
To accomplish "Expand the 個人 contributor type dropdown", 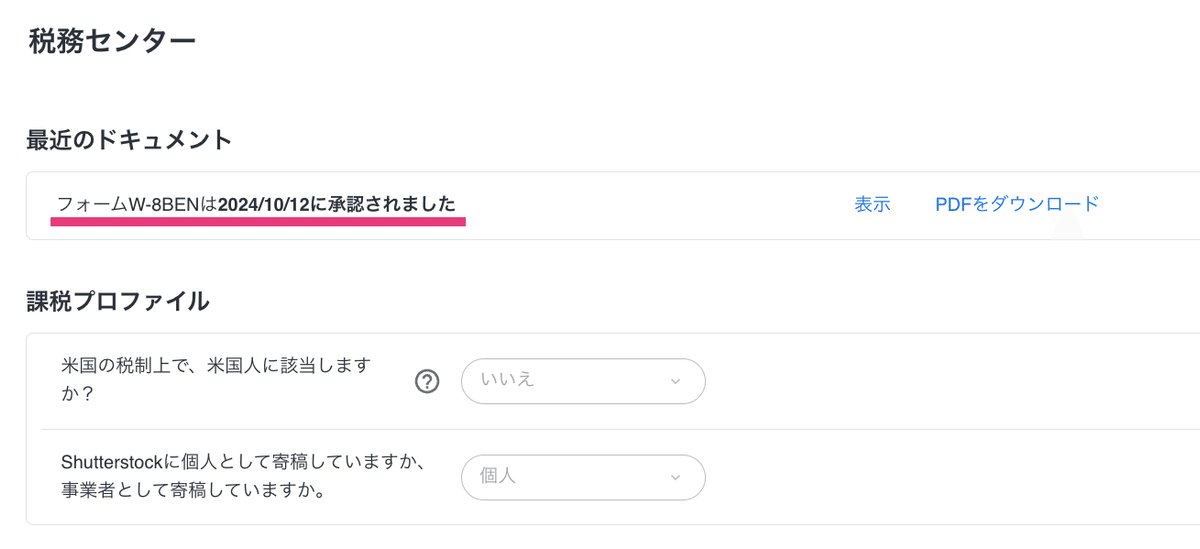I will click(583, 477).
